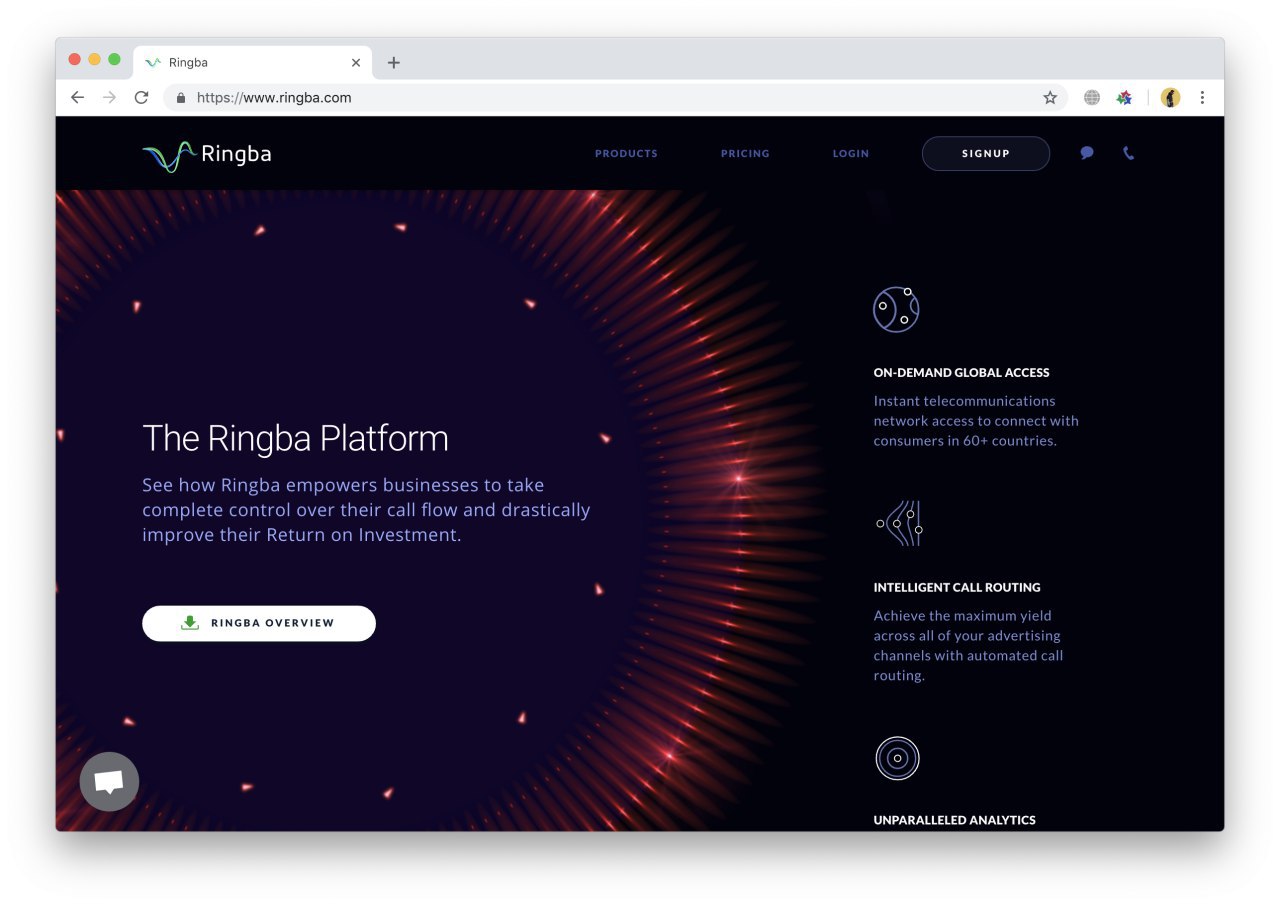Click the address bar showing www.ringba.com
Image resolution: width=1280 pixels, height=905 pixels.
(615, 98)
